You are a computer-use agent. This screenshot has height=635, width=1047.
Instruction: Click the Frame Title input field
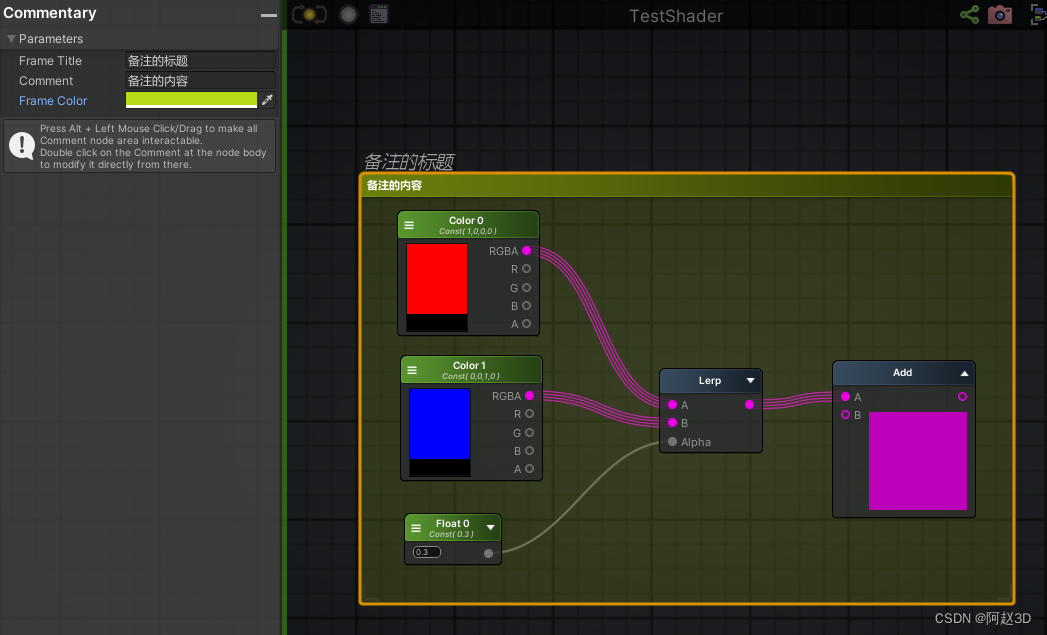pos(200,61)
